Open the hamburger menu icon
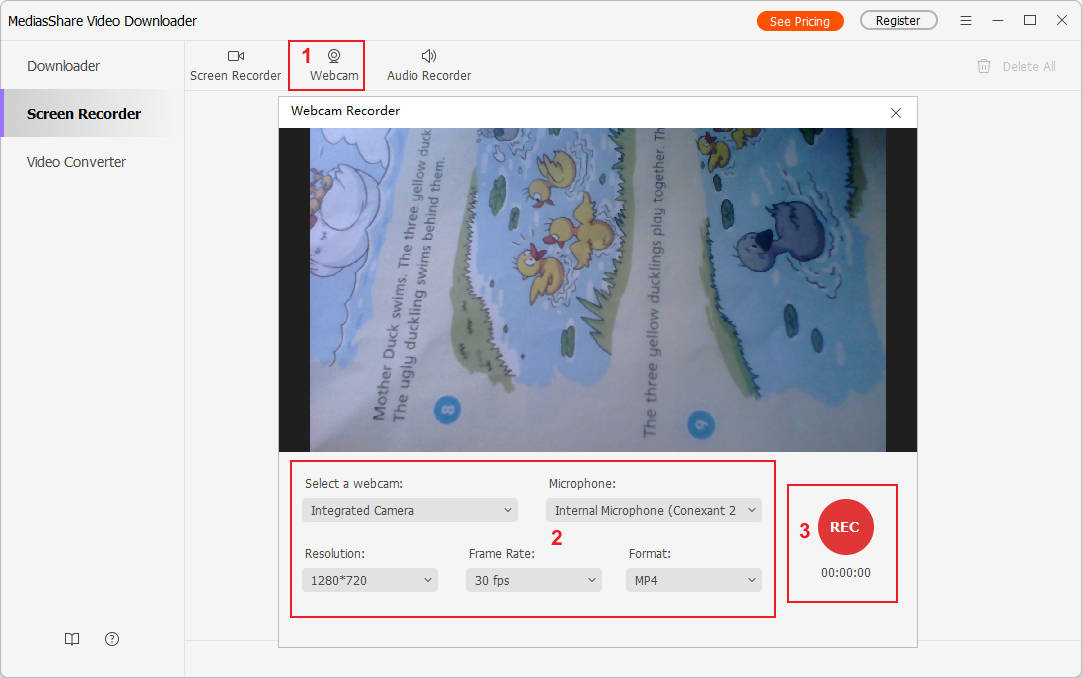 [x=966, y=21]
